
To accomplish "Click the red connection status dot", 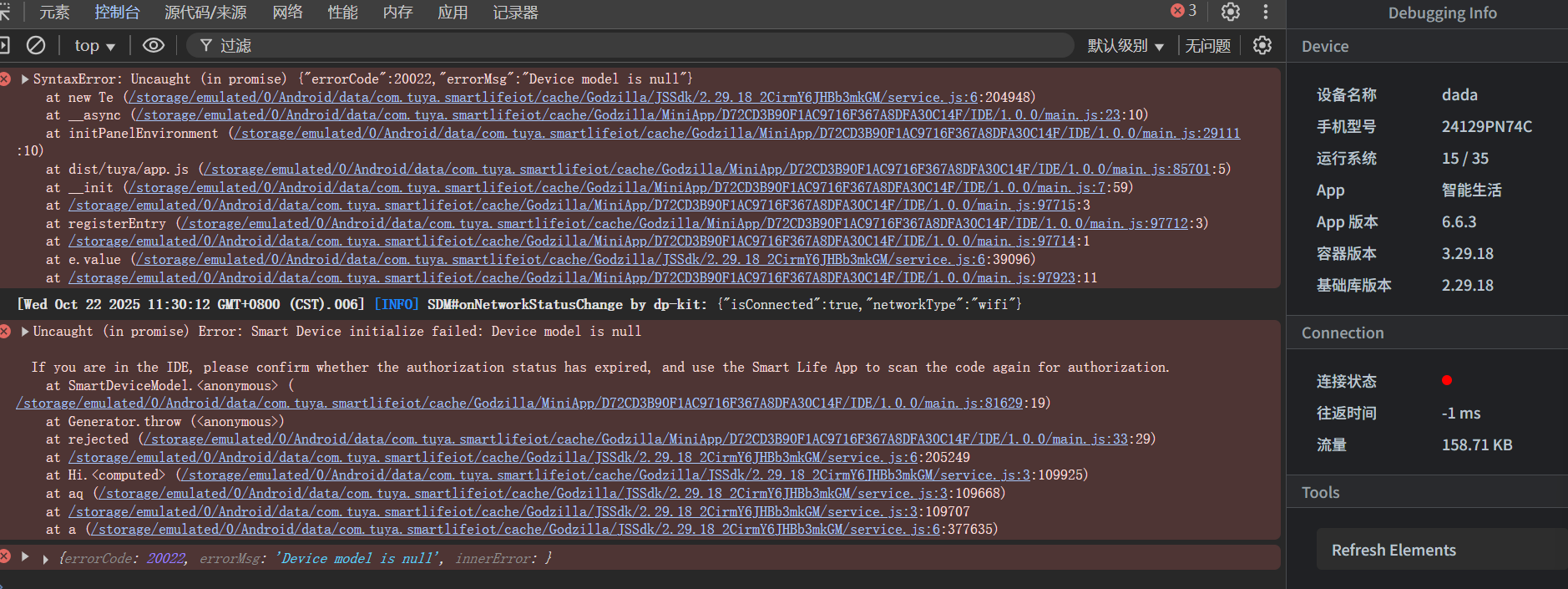I will point(1447,381).
